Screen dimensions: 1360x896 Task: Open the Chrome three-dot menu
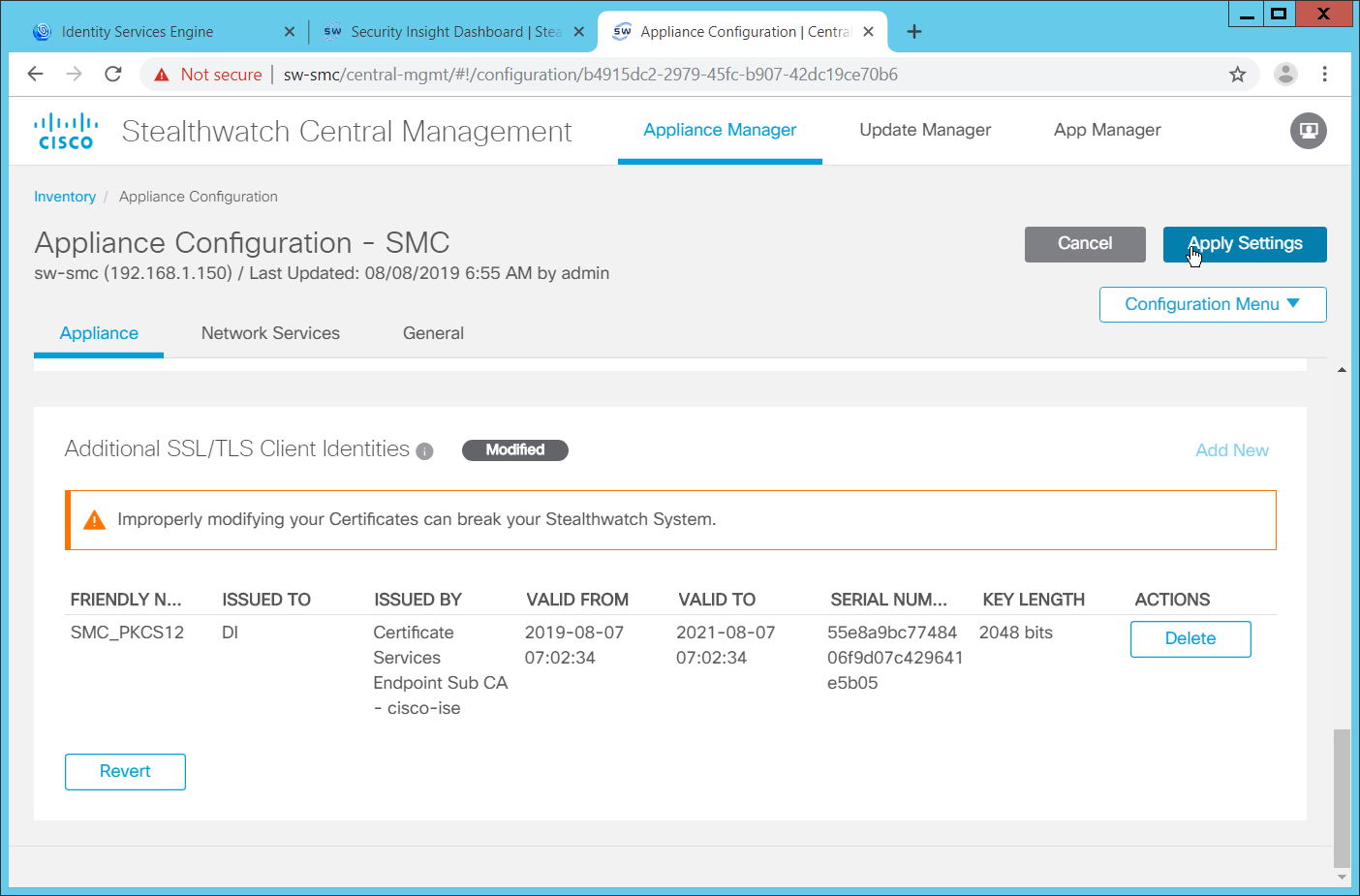pyautogui.click(x=1324, y=75)
